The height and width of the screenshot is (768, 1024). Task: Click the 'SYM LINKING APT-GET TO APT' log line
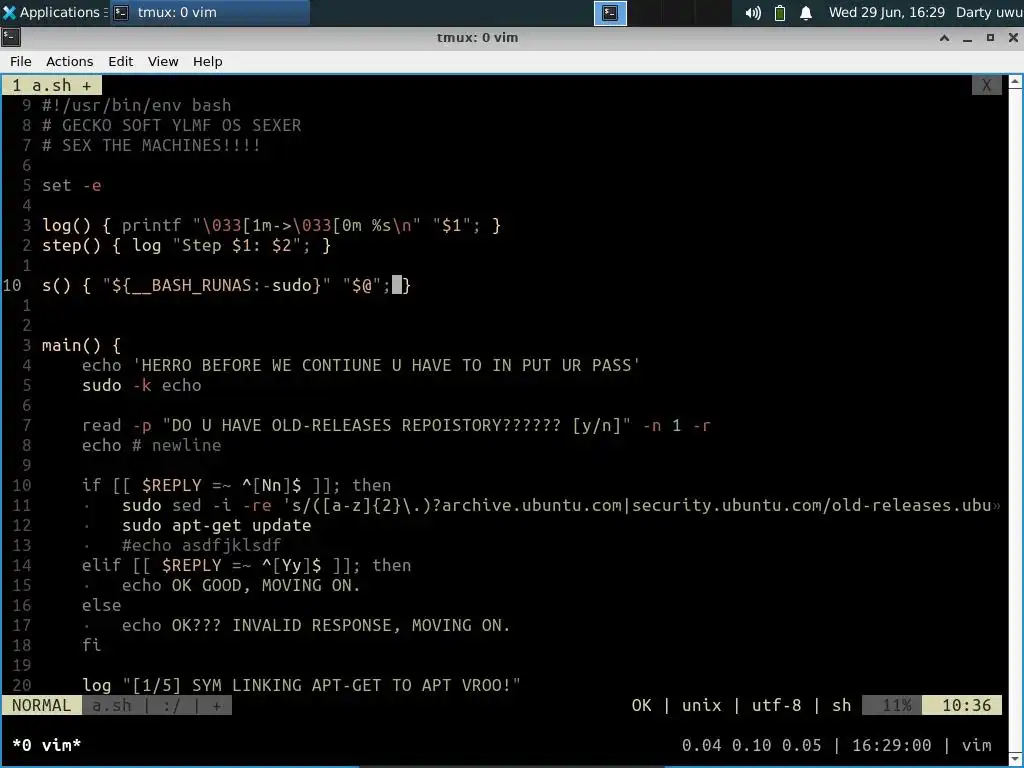point(302,685)
